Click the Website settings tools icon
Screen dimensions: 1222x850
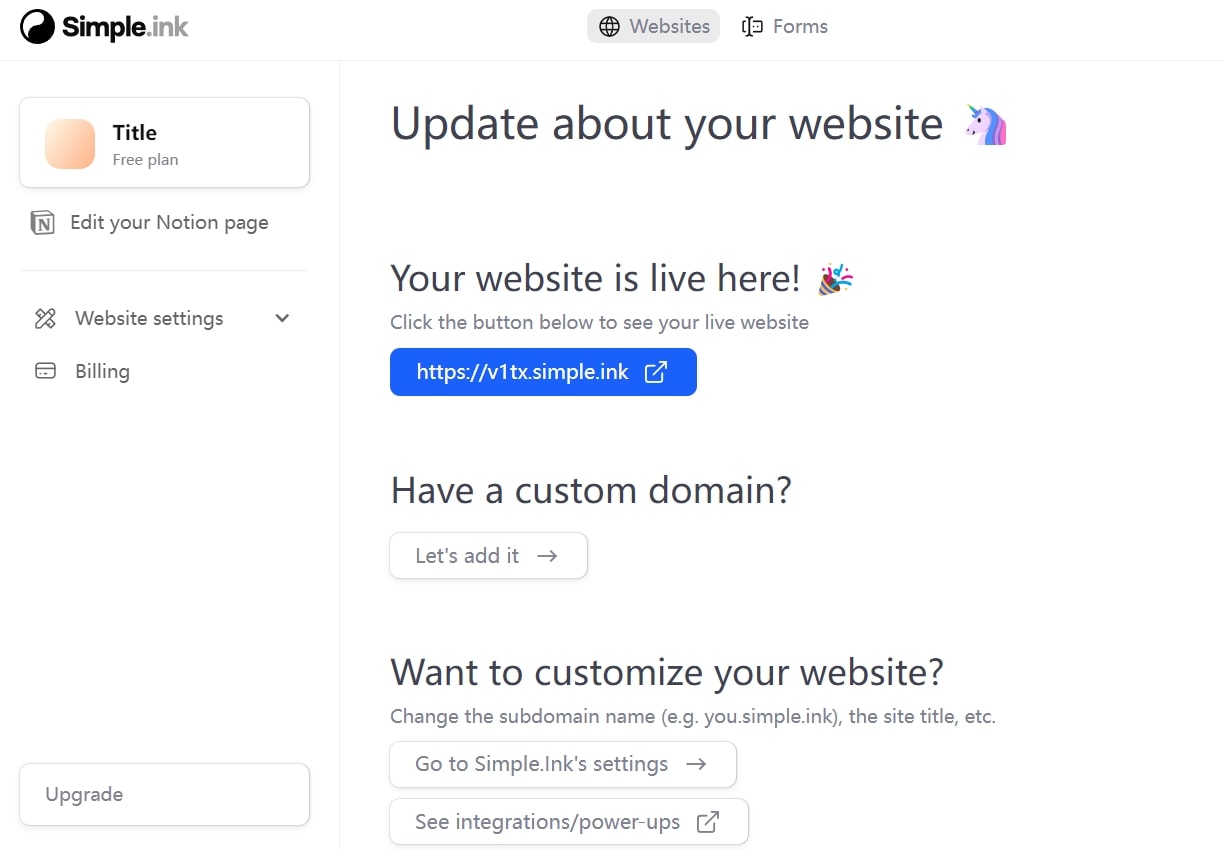click(45, 319)
